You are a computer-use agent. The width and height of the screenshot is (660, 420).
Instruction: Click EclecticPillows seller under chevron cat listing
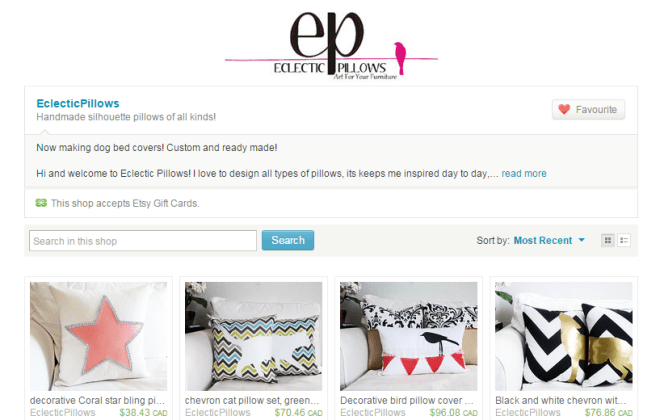(218, 412)
